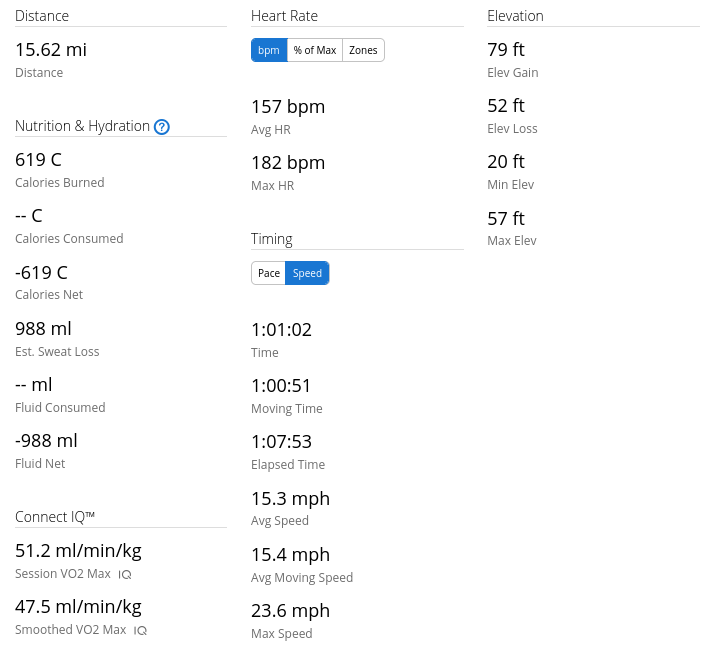Select Speed in the Timing section
The height and width of the screenshot is (654, 723).
point(307,273)
